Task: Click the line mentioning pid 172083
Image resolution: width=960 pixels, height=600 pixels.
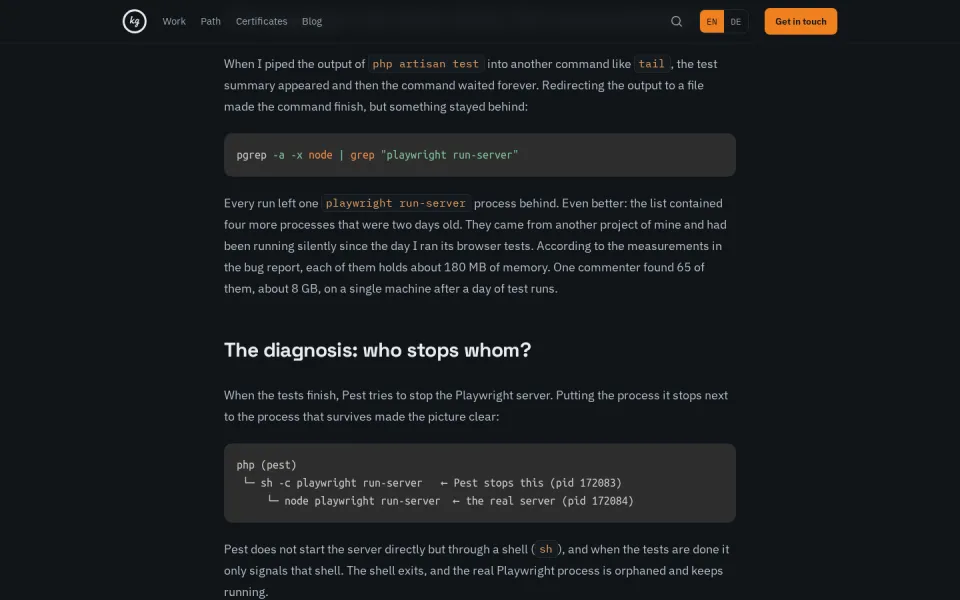Action: 433,483
